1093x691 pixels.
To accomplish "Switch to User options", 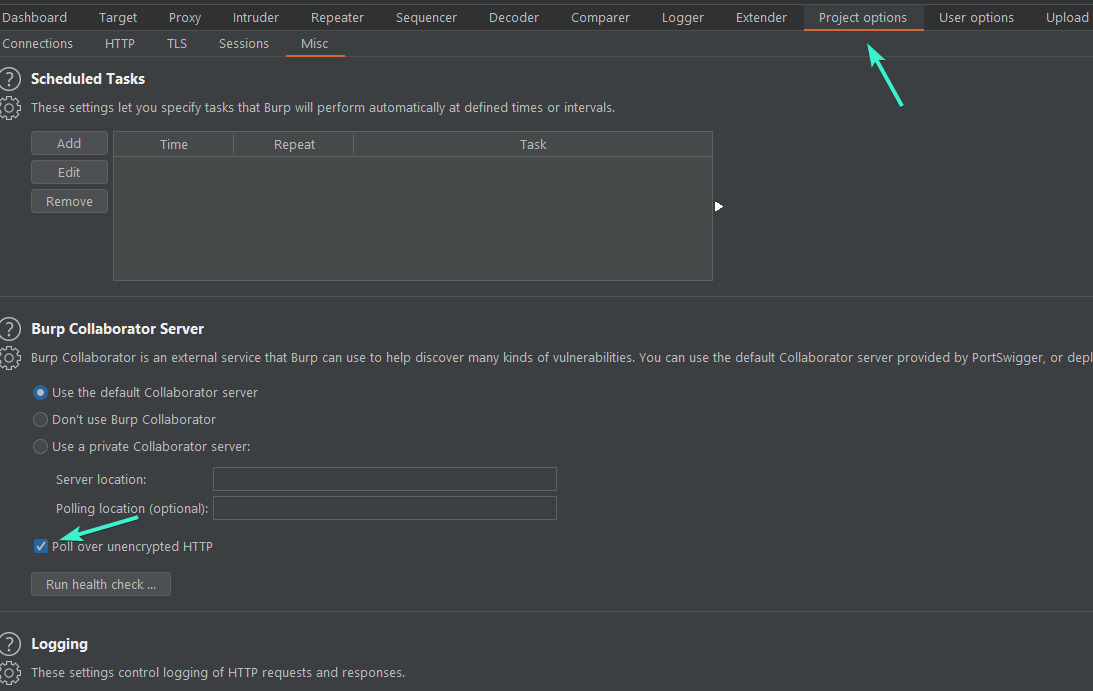I will click(975, 17).
